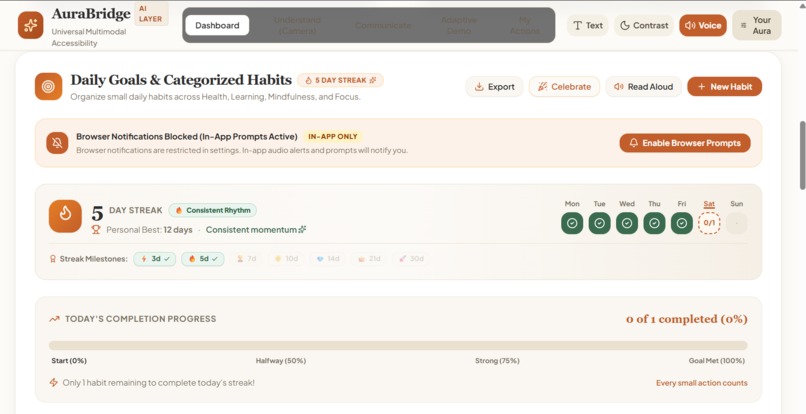Click the AuraBridge sparkle logo icon
Viewport: 806px width, 414px height.
pyautogui.click(x=30, y=25)
